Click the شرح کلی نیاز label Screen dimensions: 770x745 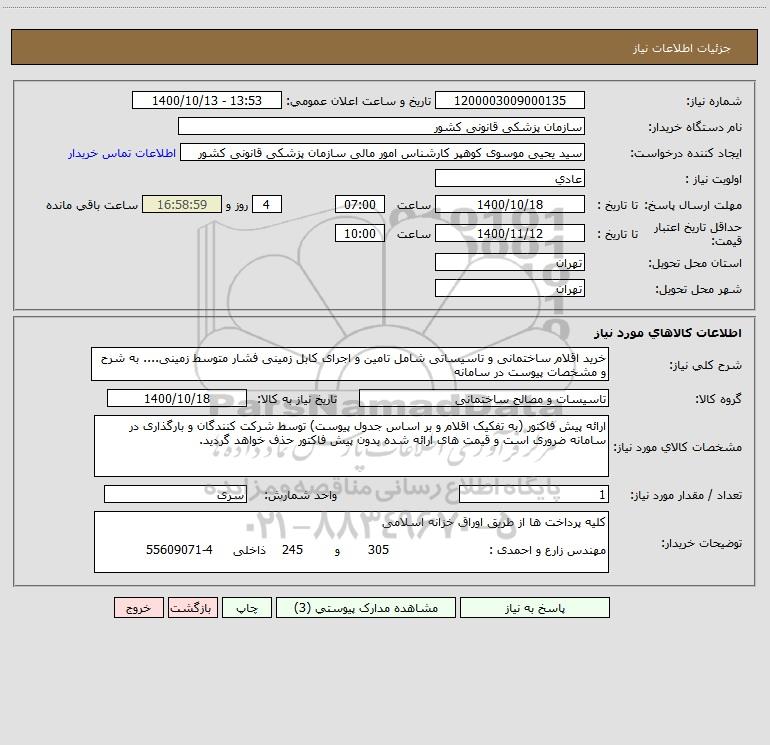pyautogui.click(x=706, y=365)
